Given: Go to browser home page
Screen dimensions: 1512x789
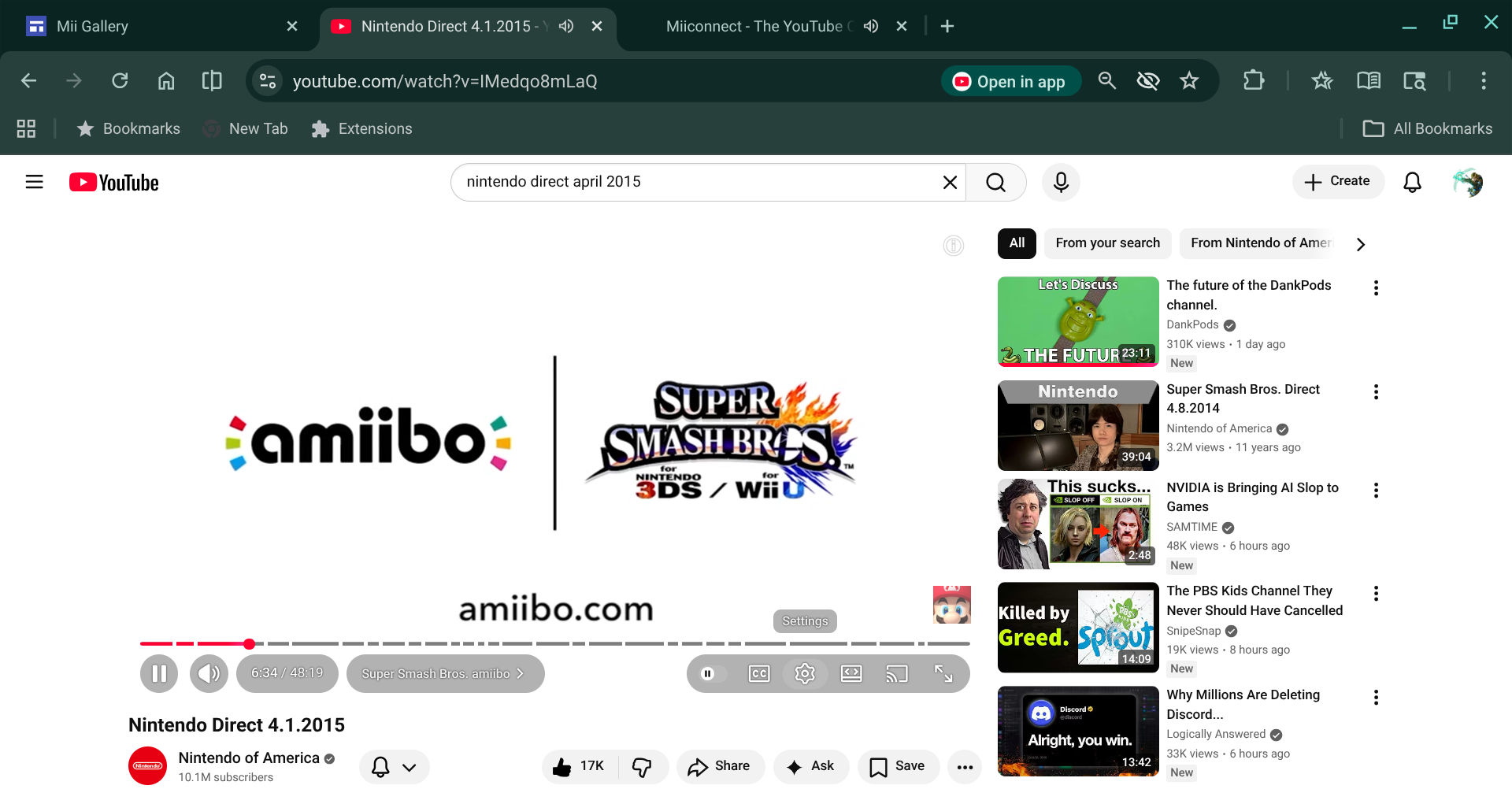Looking at the screenshot, I should pos(166,81).
